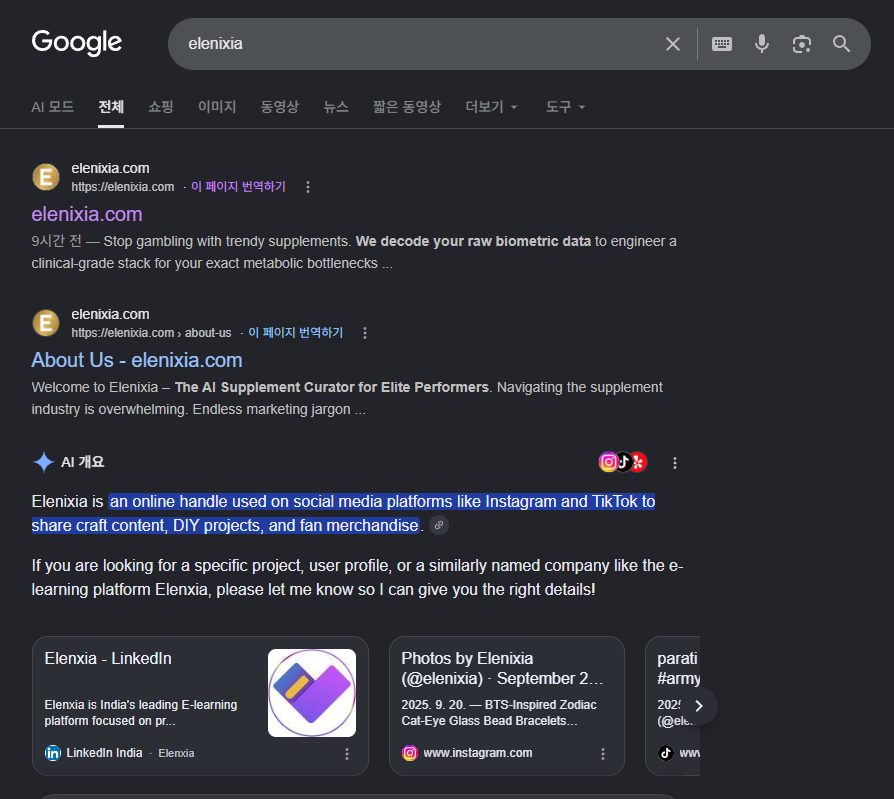Image resolution: width=894 pixels, height=799 pixels.
Task: Open the Instagram card's three-dot menu
Action: [603, 754]
